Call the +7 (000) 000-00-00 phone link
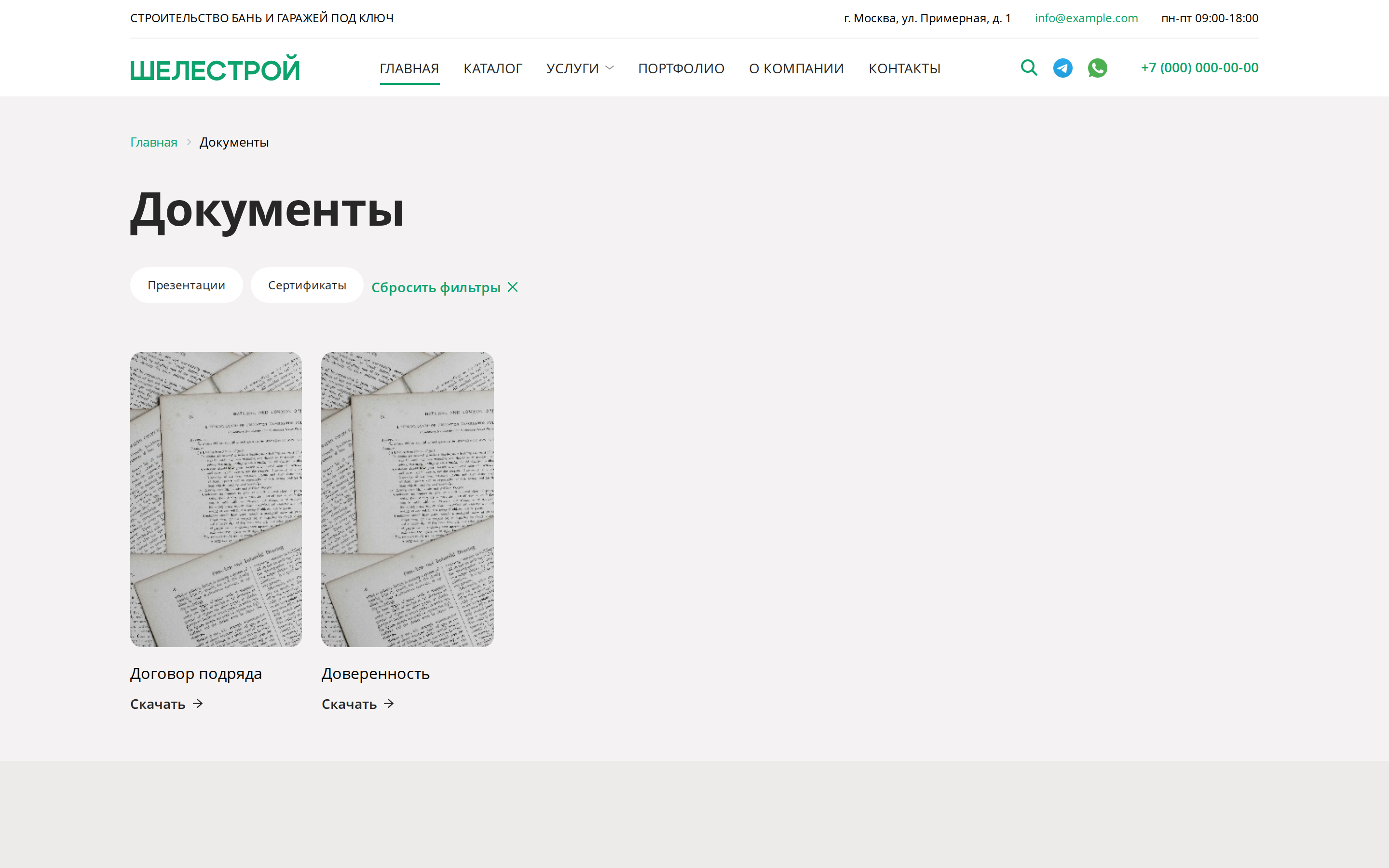The image size is (1389, 868). pyautogui.click(x=1199, y=68)
